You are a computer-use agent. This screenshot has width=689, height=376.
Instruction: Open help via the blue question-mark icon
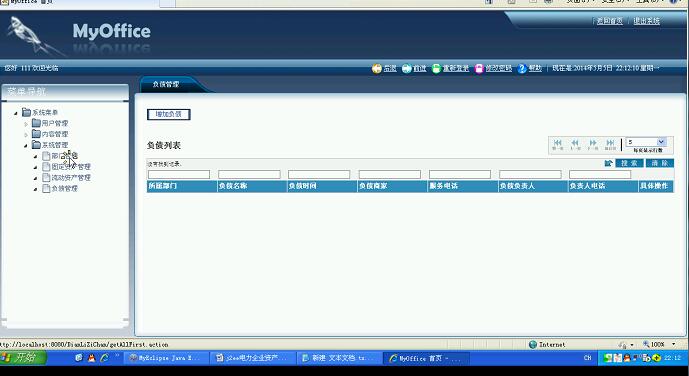[522, 68]
